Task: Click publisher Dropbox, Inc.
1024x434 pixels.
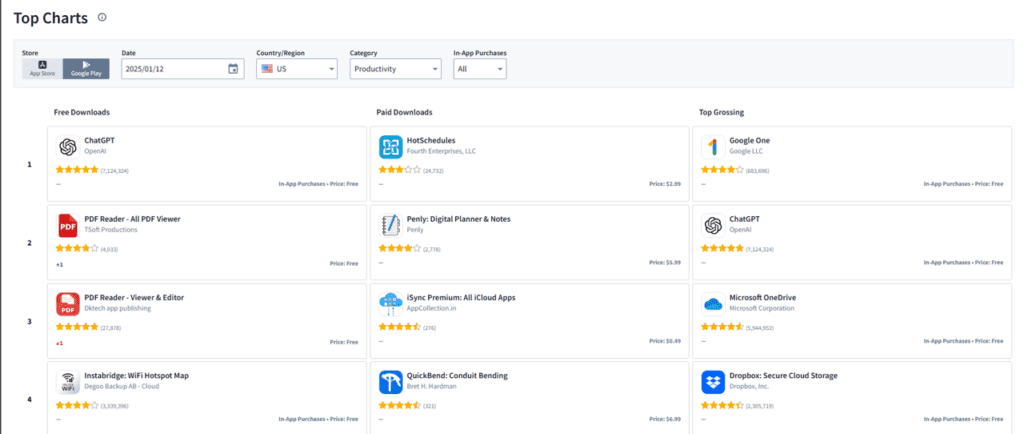Action: pyautogui.click(x=750, y=386)
